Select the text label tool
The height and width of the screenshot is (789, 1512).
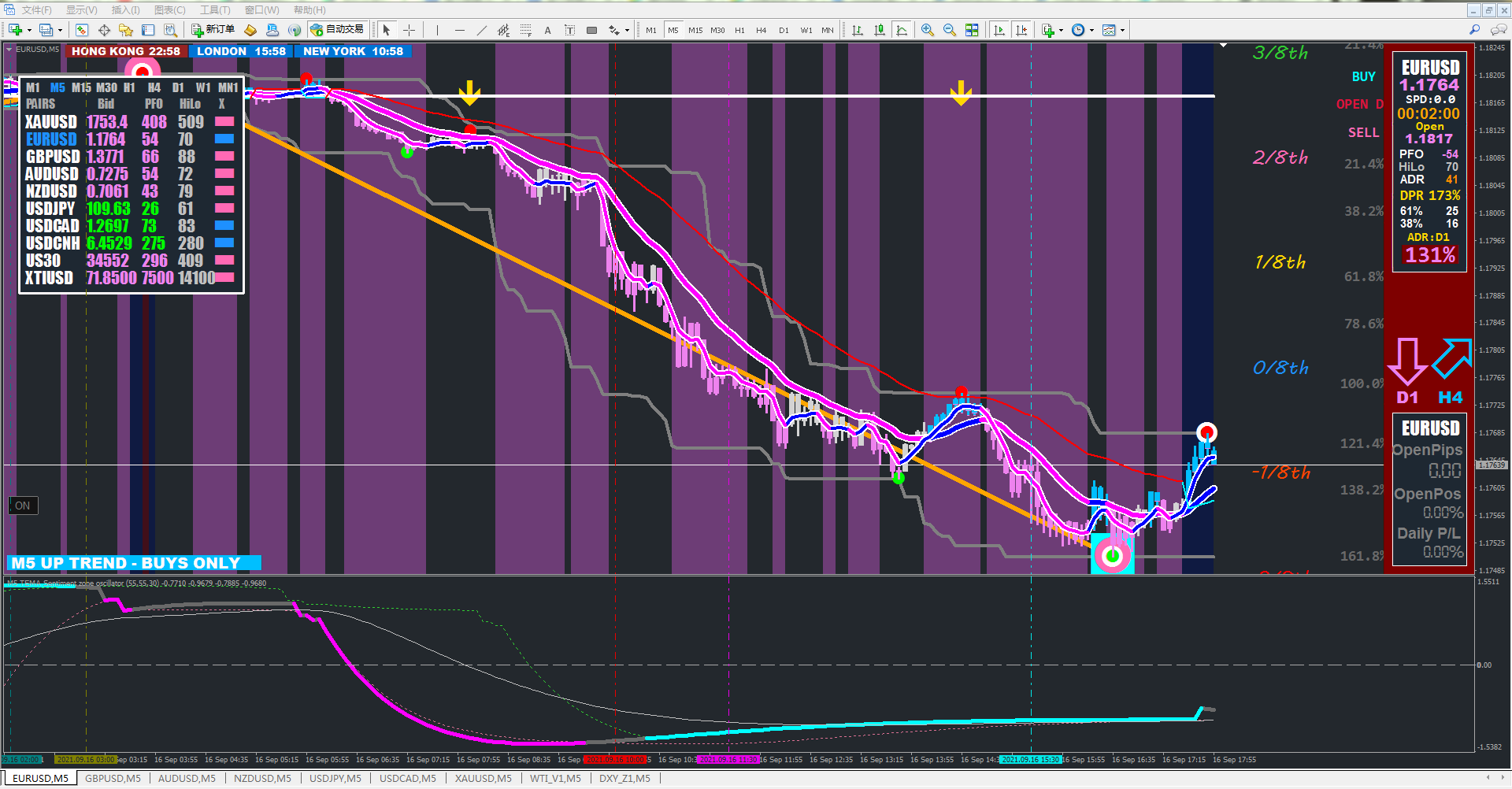547,30
